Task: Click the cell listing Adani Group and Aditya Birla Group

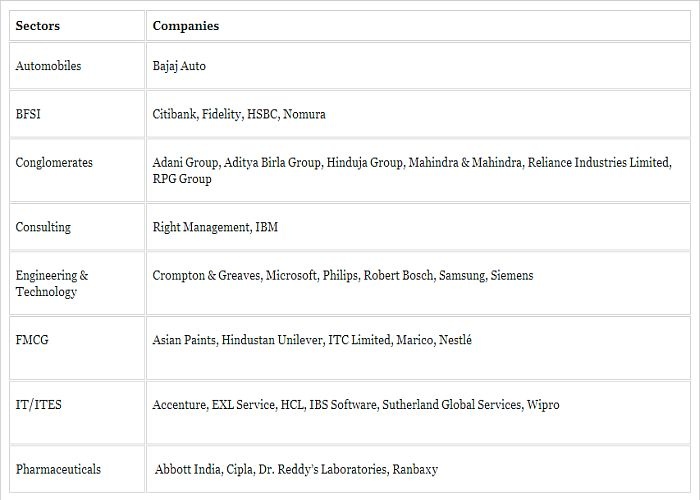Action: click(x=418, y=171)
